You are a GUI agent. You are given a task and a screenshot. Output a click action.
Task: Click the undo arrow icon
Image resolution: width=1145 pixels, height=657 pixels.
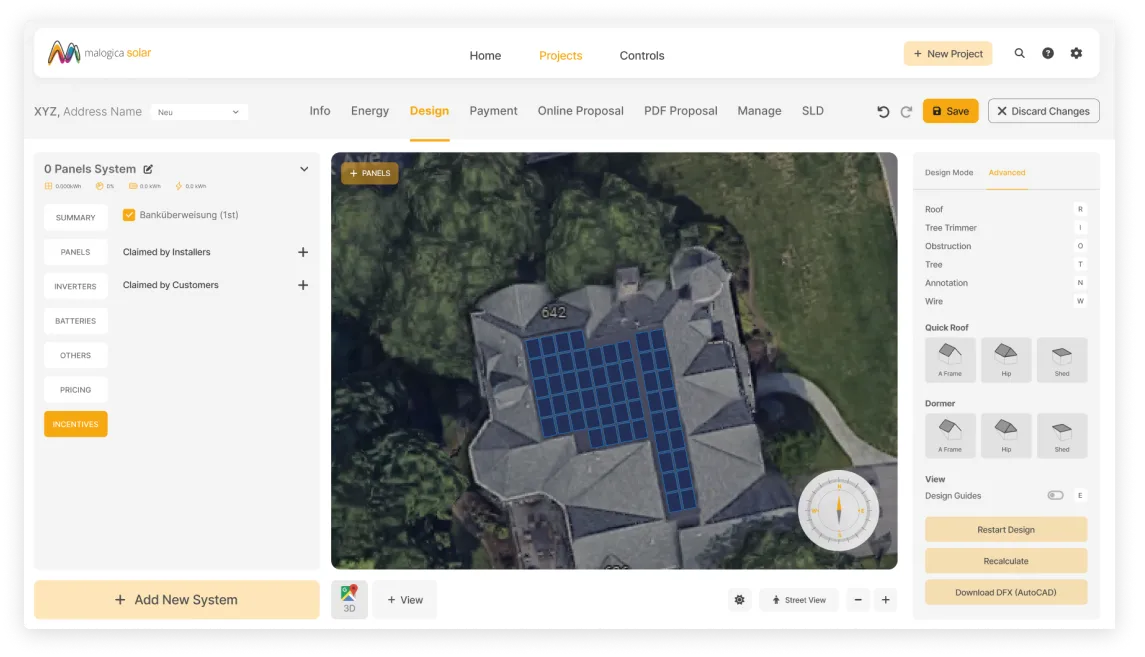(x=883, y=112)
